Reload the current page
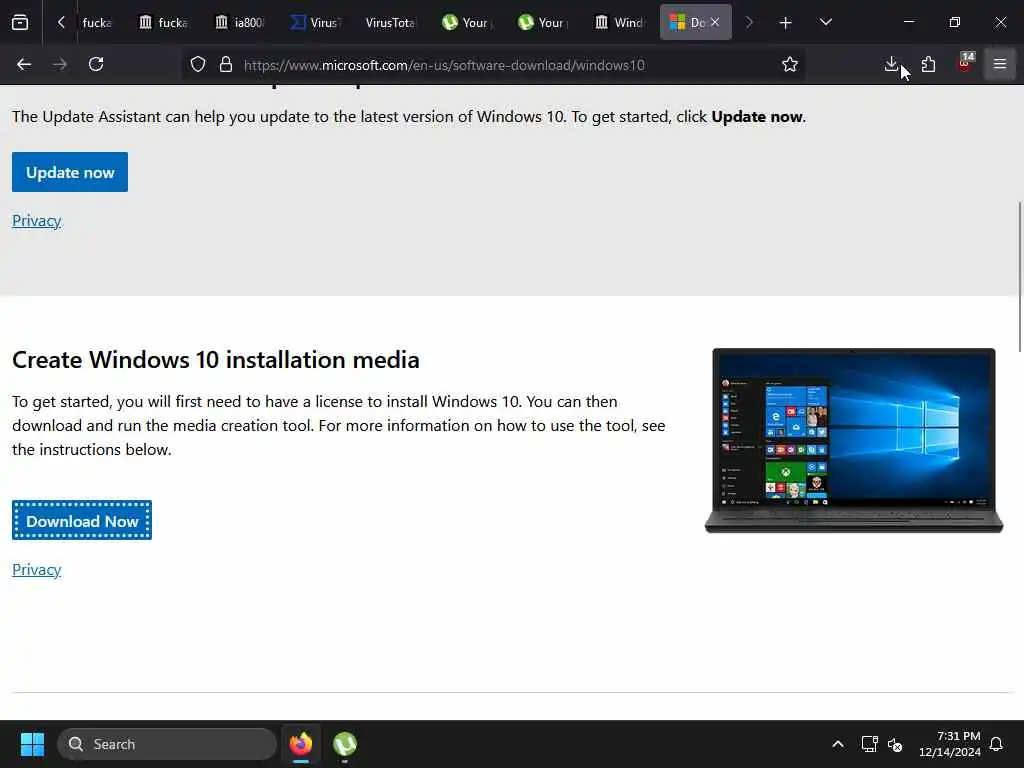This screenshot has width=1024, height=768. coord(96,64)
